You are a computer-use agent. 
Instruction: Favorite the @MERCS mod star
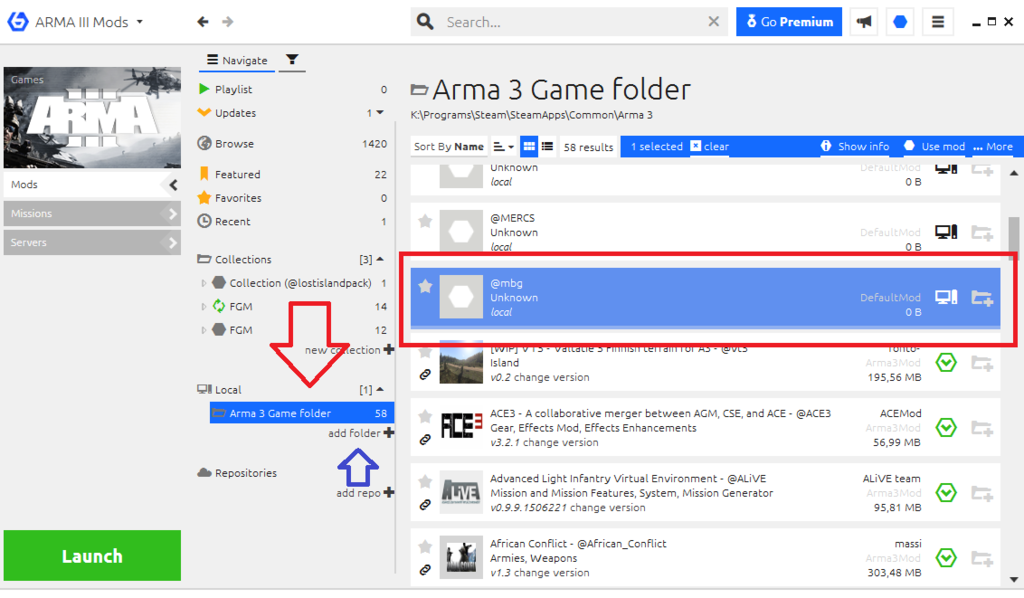click(425, 221)
